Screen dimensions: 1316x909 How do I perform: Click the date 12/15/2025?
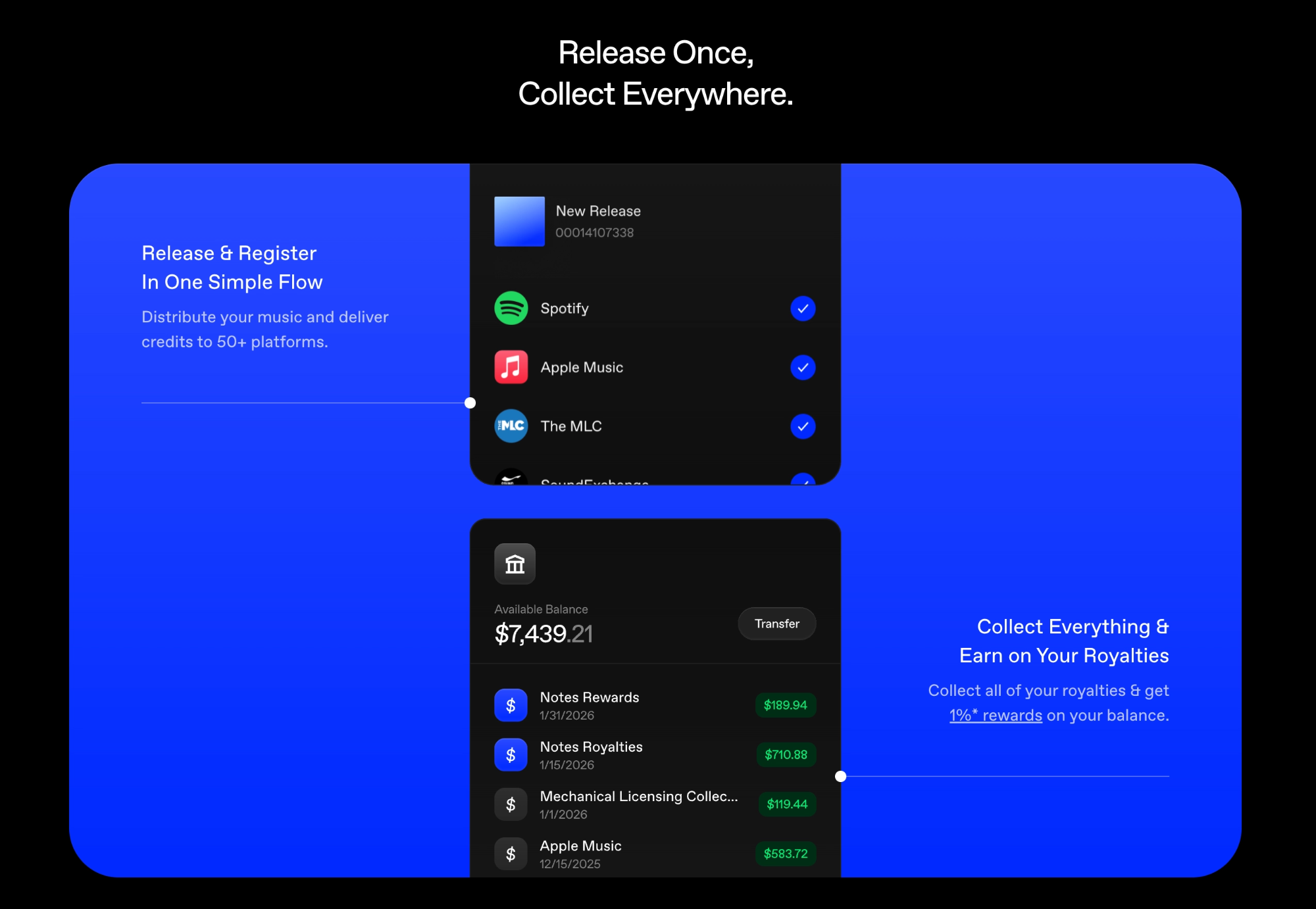coord(570,864)
